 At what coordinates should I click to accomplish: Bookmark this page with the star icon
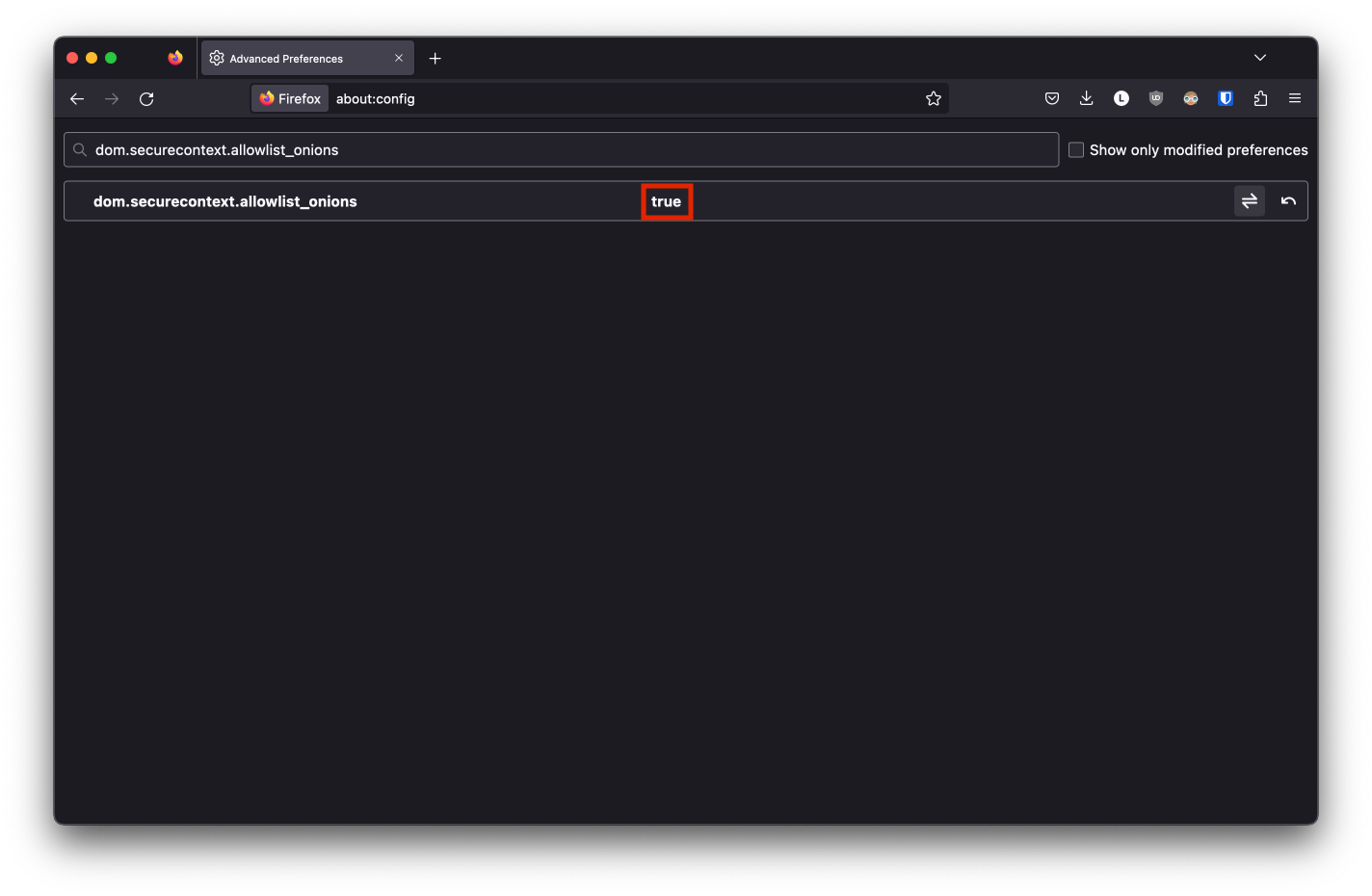click(934, 98)
